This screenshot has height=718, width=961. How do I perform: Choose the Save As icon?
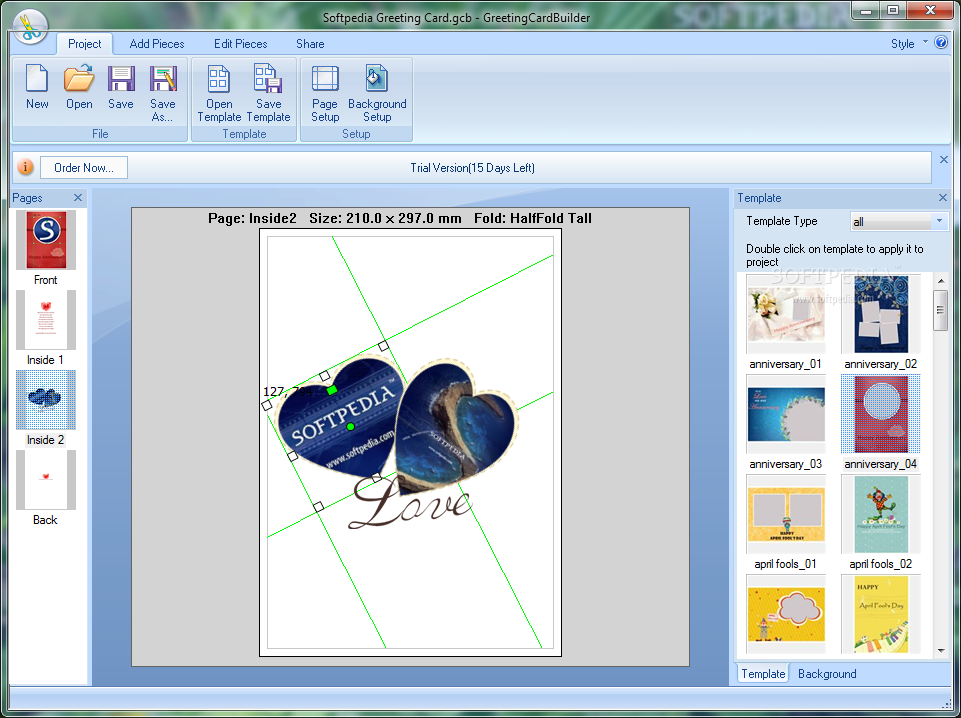pyautogui.click(x=162, y=93)
